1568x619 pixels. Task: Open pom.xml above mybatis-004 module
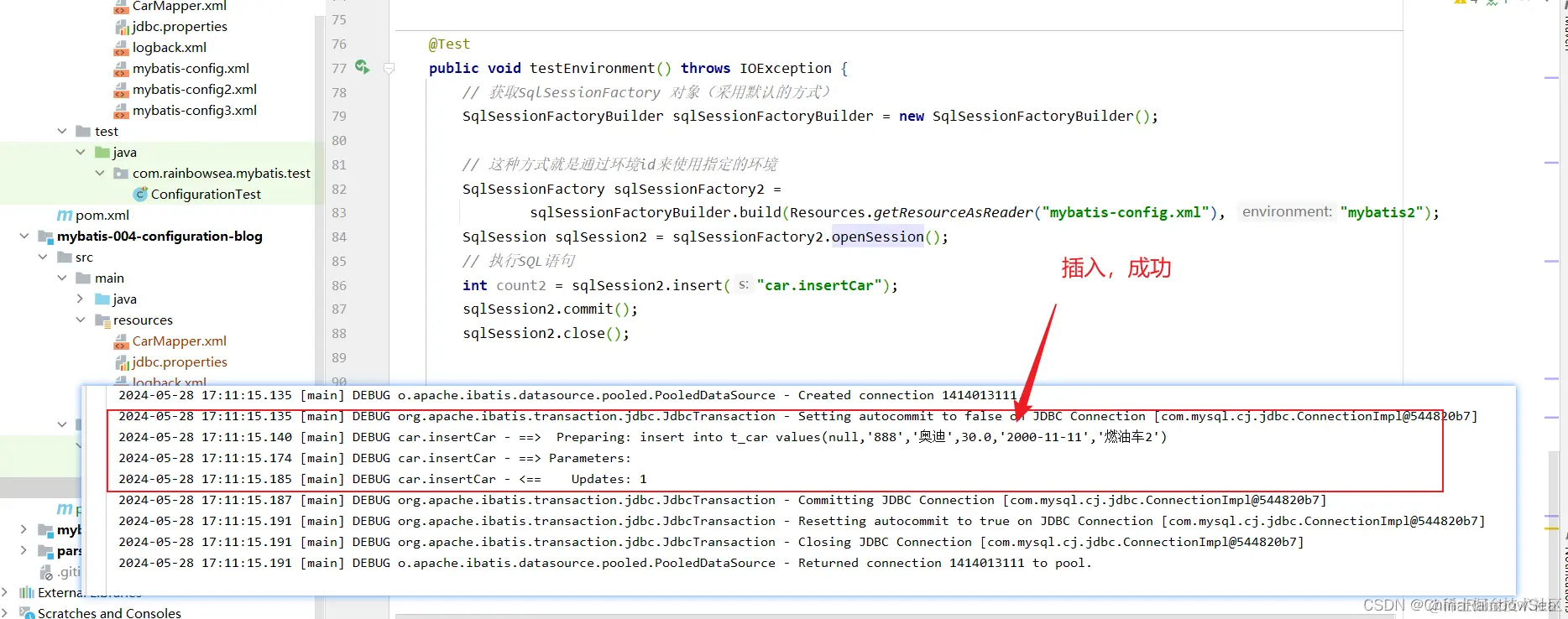(102, 215)
